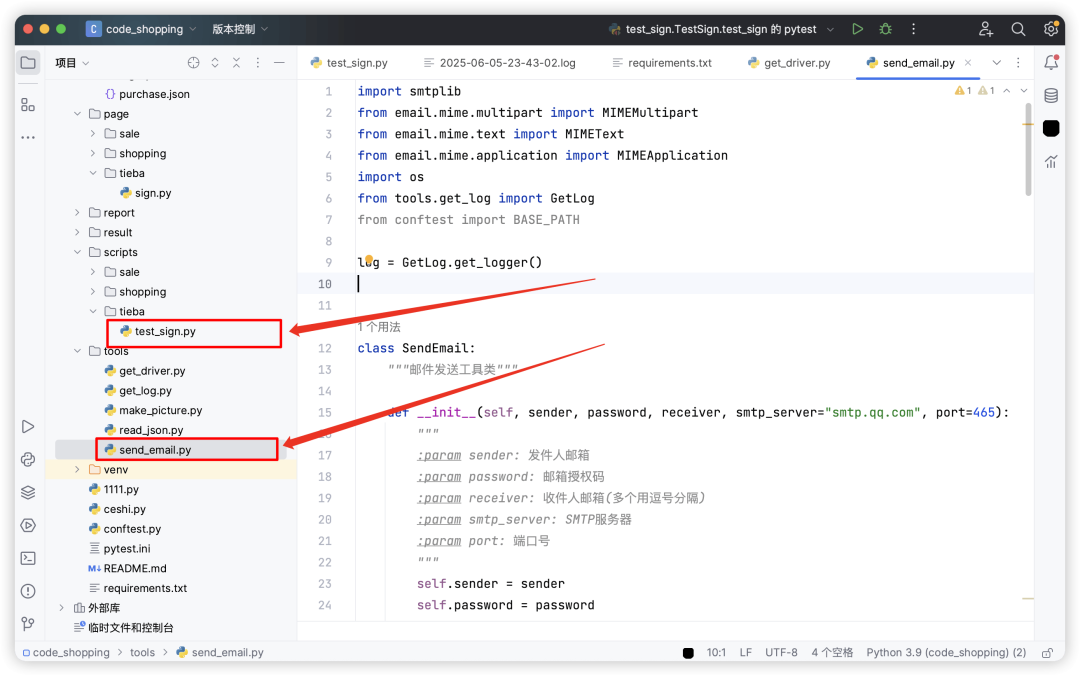Open sign.py under page tieba
The width and height of the screenshot is (1080, 676).
[x=145, y=193]
